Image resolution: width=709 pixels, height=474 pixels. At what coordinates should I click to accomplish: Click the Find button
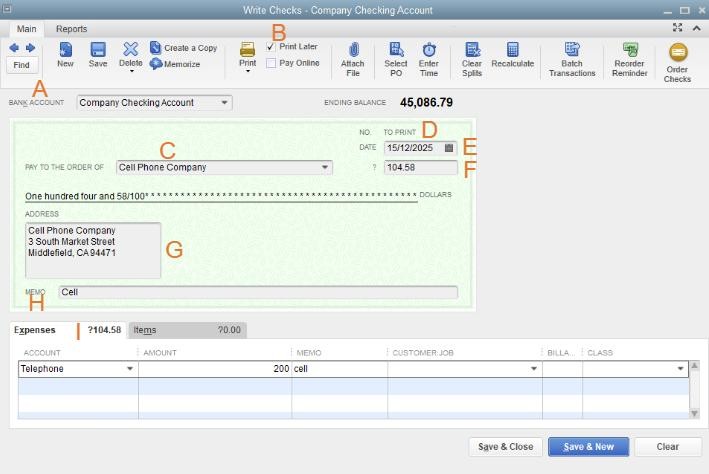click(21, 65)
